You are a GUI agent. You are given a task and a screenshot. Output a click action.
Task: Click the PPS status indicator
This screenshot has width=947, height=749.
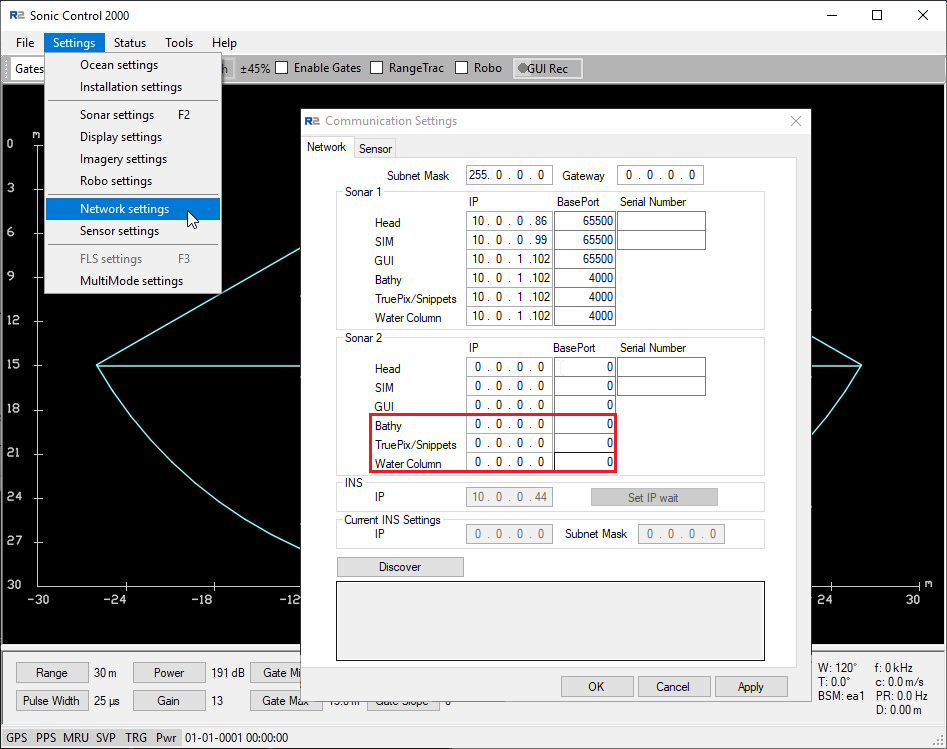[x=46, y=738]
